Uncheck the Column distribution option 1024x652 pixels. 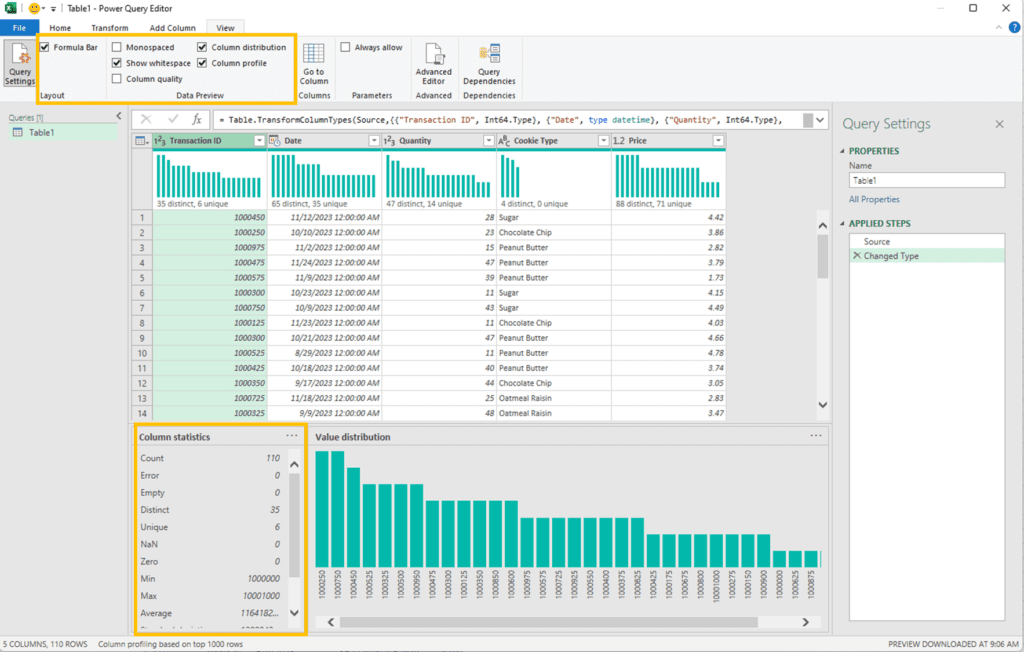pyautogui.click(x=203, y=47)
